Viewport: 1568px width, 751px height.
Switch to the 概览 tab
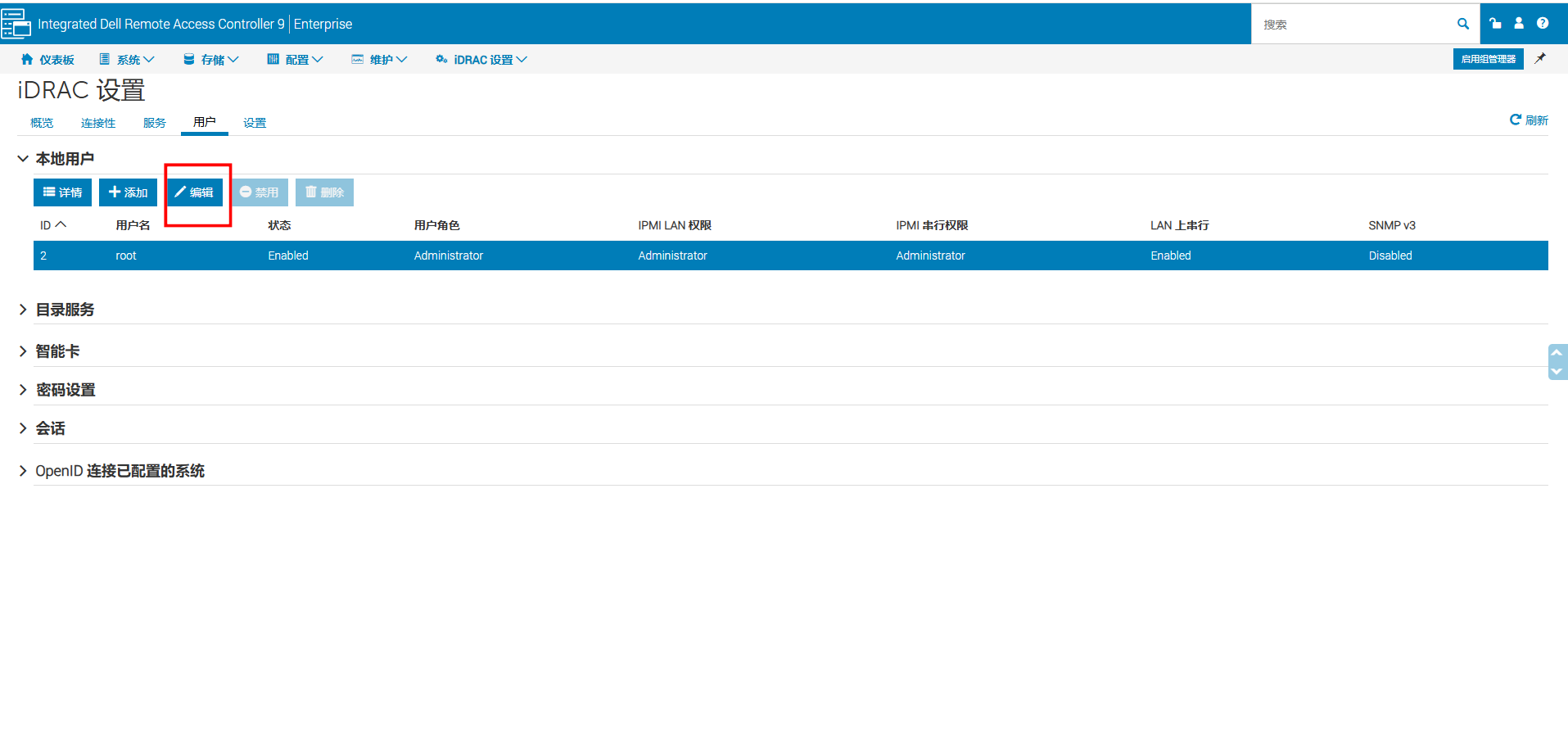click(42, 123)
